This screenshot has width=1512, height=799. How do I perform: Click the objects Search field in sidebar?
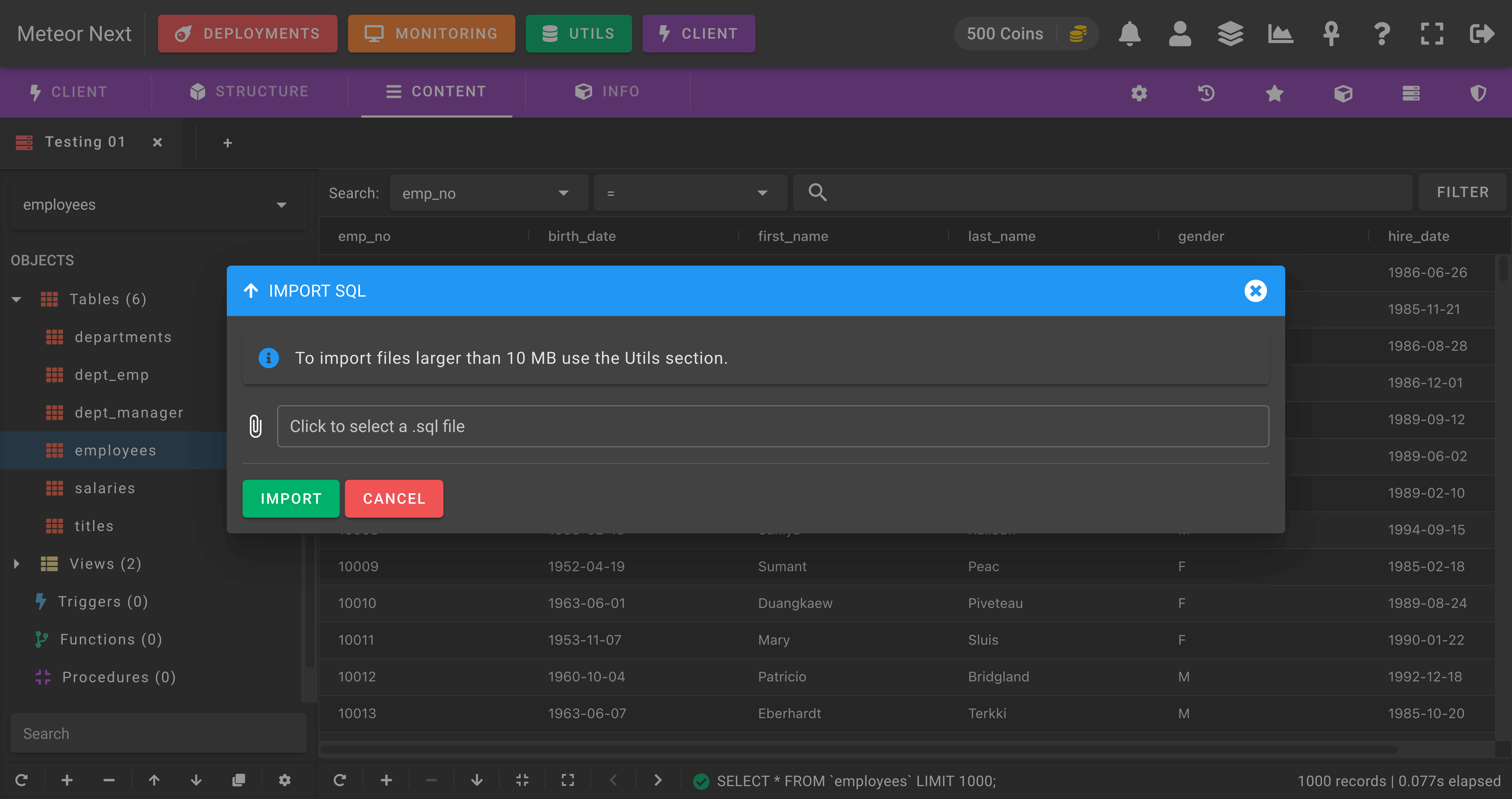(x=159, y=733)
